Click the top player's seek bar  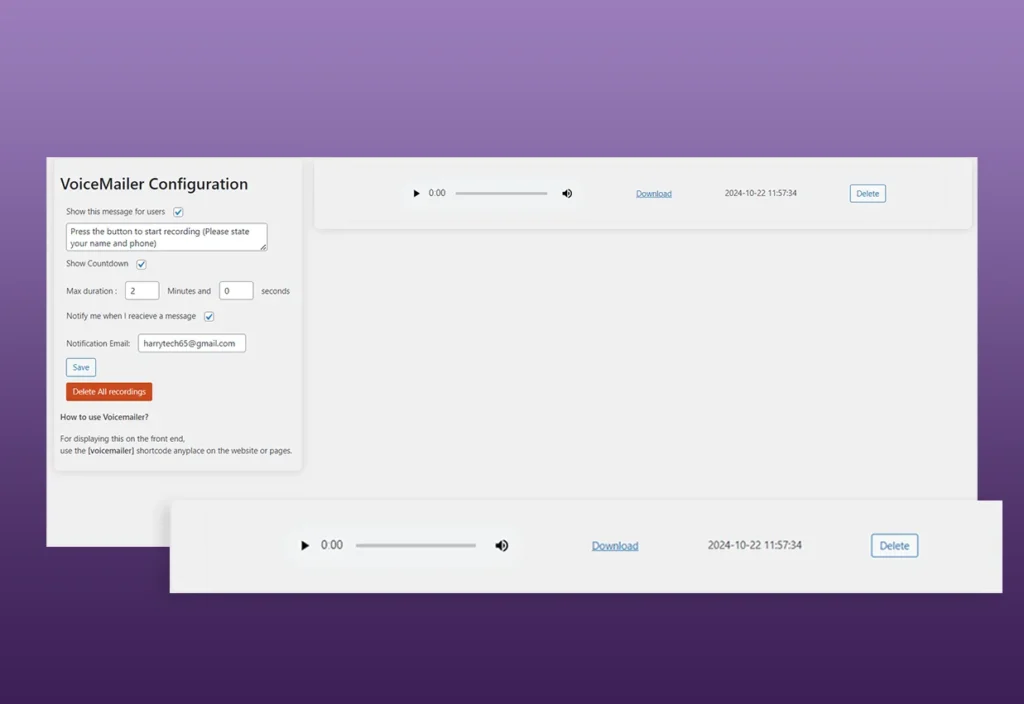point(502,193)
